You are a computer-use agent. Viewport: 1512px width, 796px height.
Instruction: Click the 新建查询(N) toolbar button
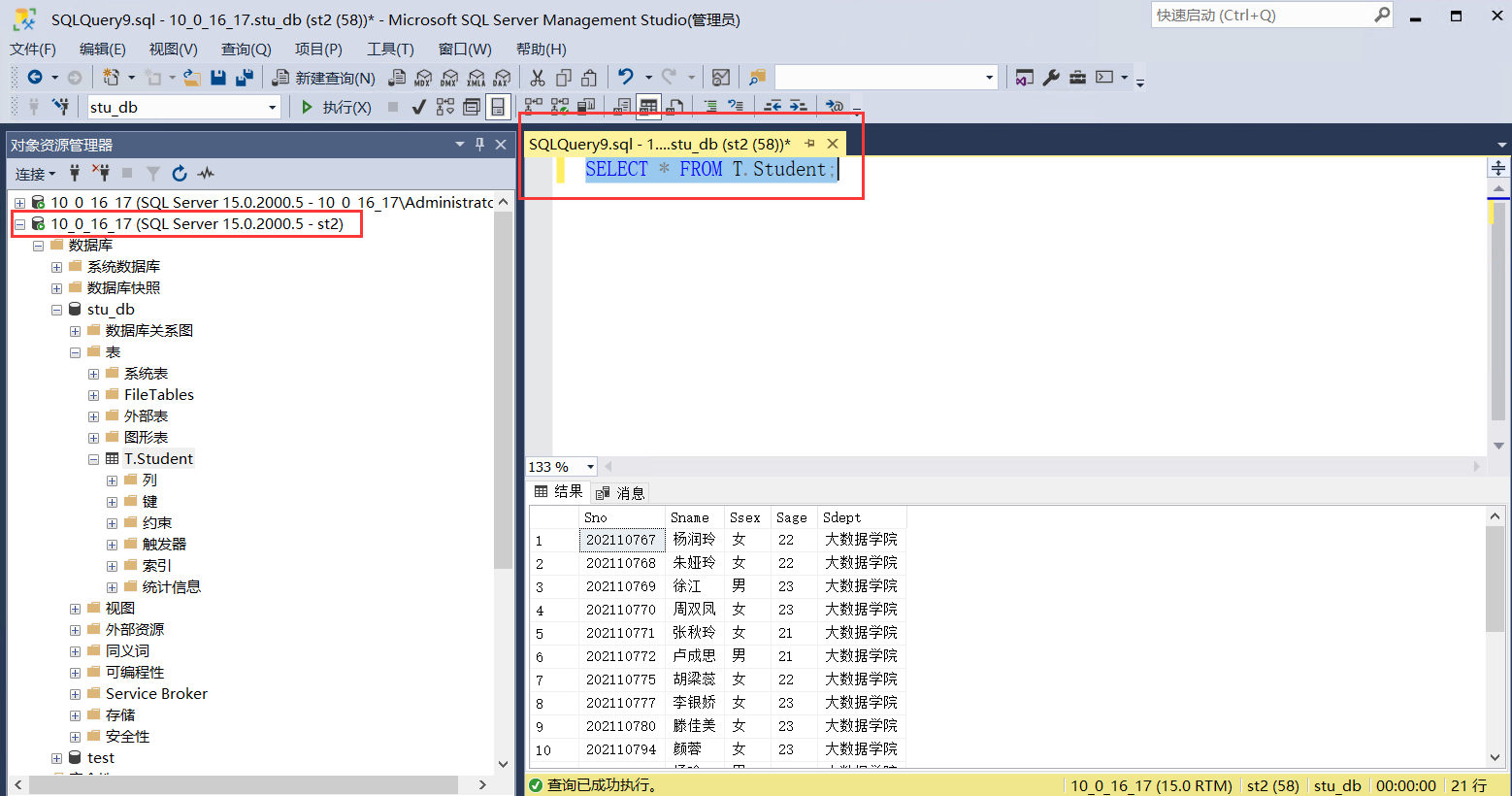click(x=323, y=78)
